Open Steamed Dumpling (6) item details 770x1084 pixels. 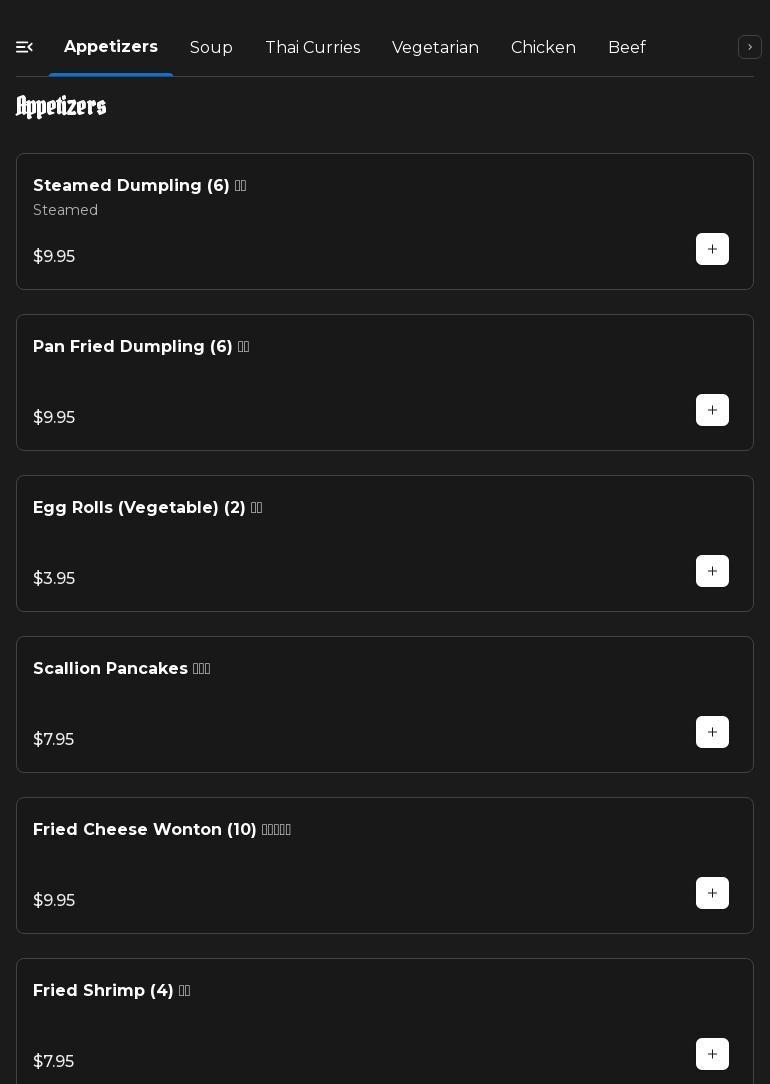click(x=131, y=186)
